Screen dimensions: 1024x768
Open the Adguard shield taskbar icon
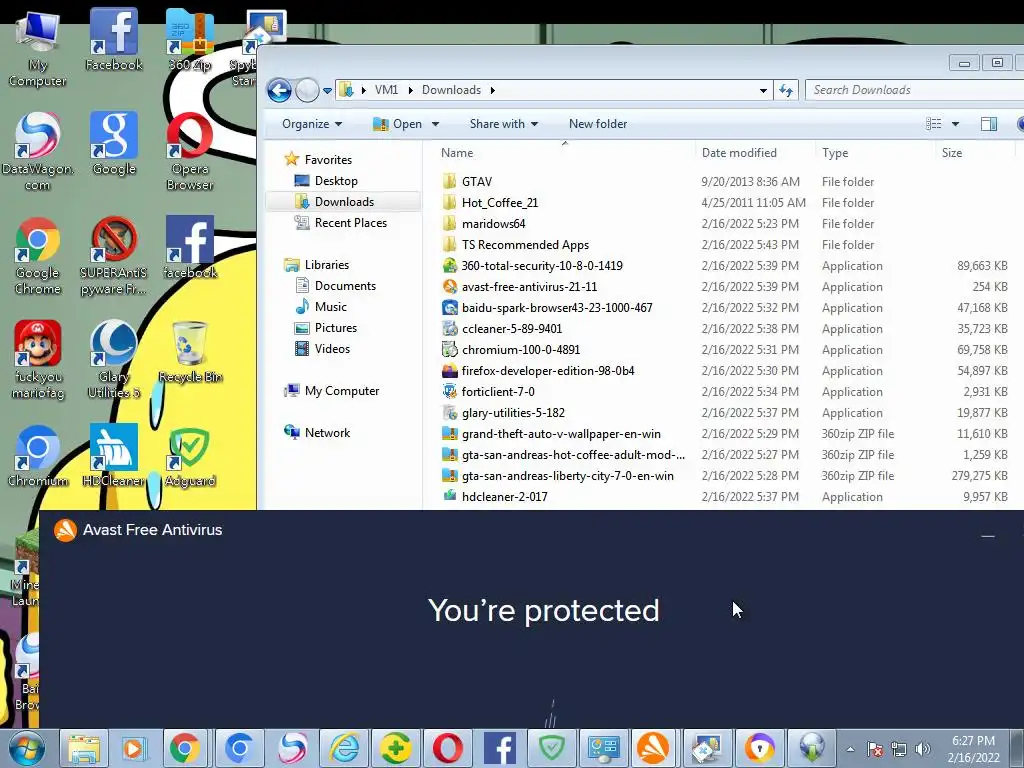tap(552, 748)
